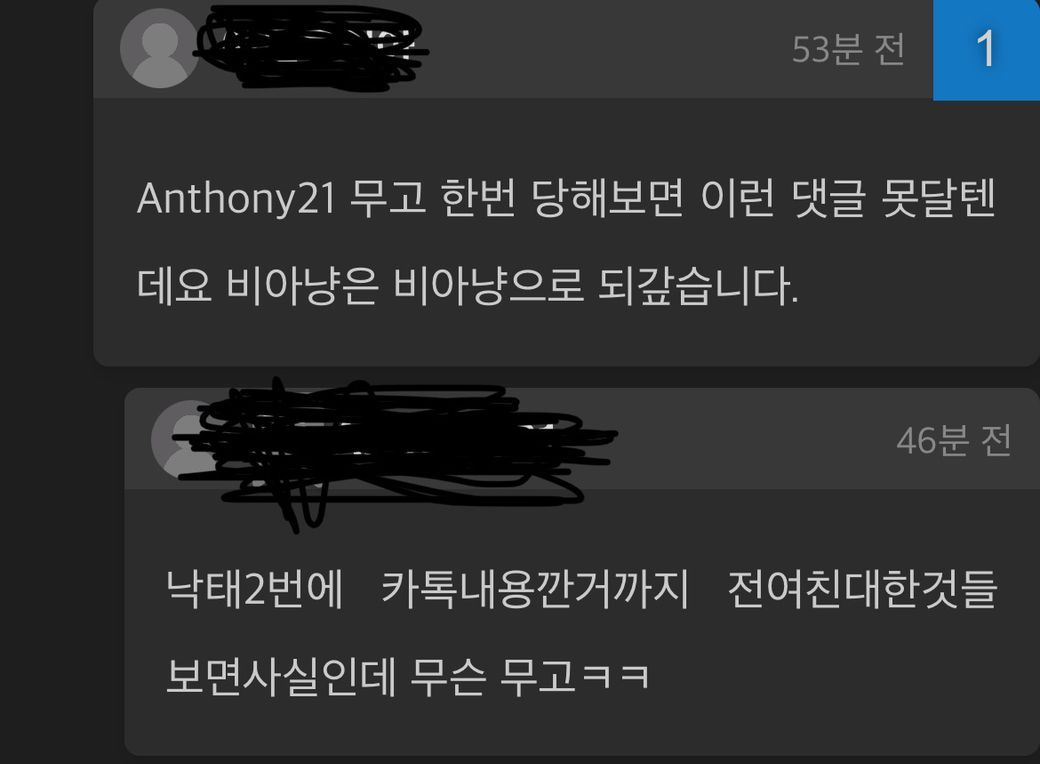Click the blue vote count badge showing 1
1040x764 pixels.
click(x=986, y=50)
